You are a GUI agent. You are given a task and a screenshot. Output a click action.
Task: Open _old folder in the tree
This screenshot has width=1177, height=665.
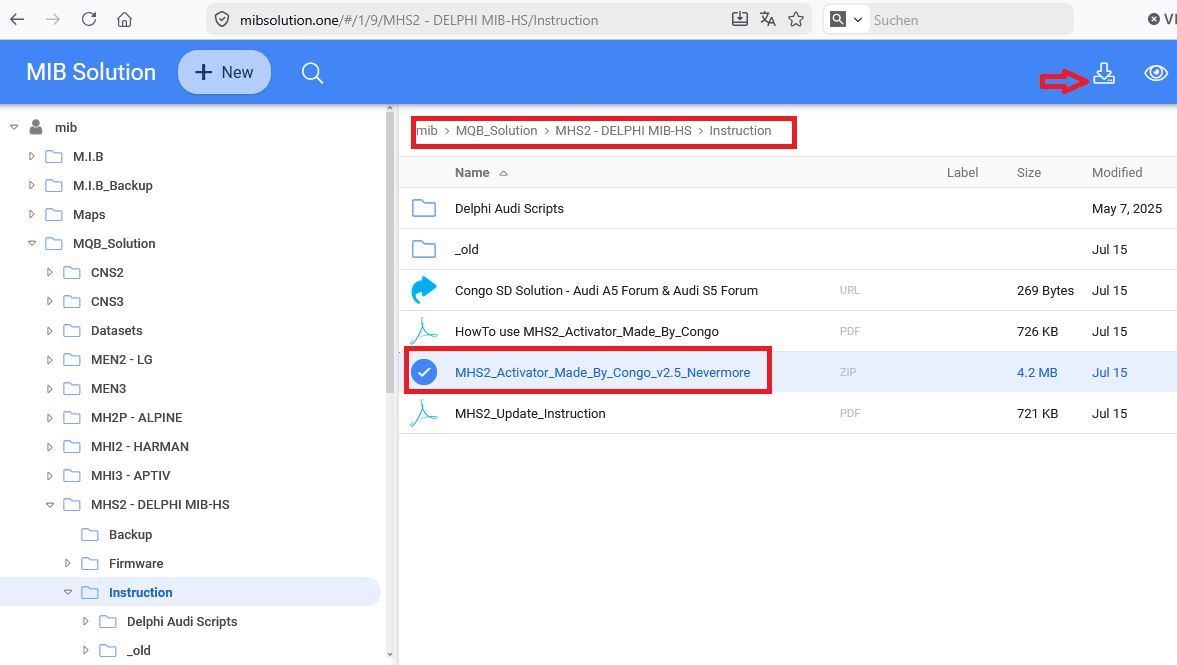pos(138,651)
